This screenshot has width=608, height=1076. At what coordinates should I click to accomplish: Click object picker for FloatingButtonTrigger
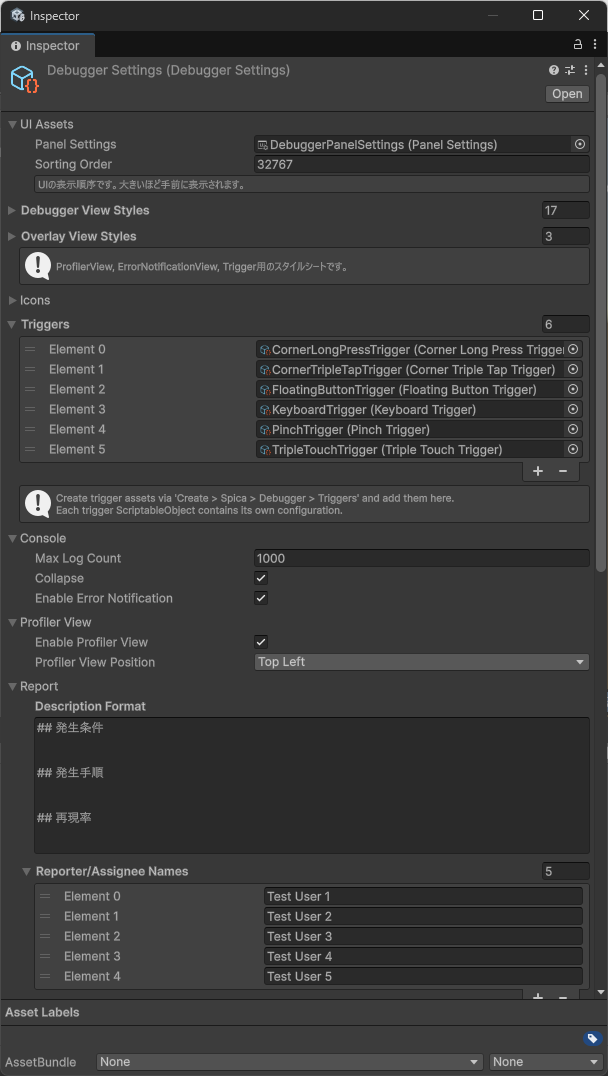pos(573,389)
